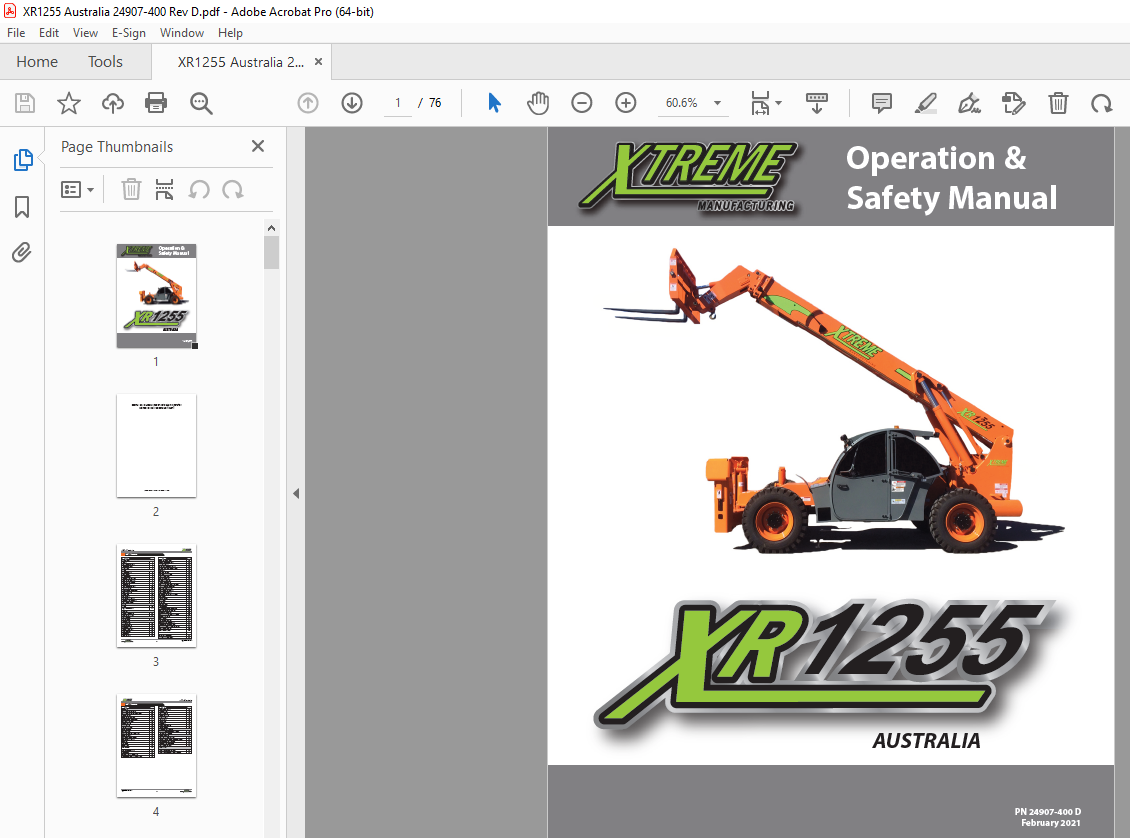
Task: Select page 2 thumbnail
Action: tap(156, 446)
